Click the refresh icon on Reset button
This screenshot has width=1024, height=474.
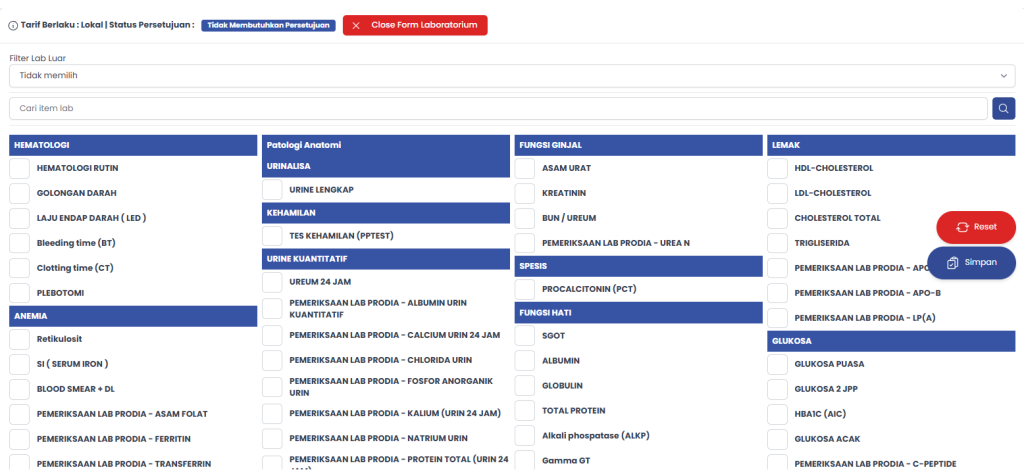[962, 227]
